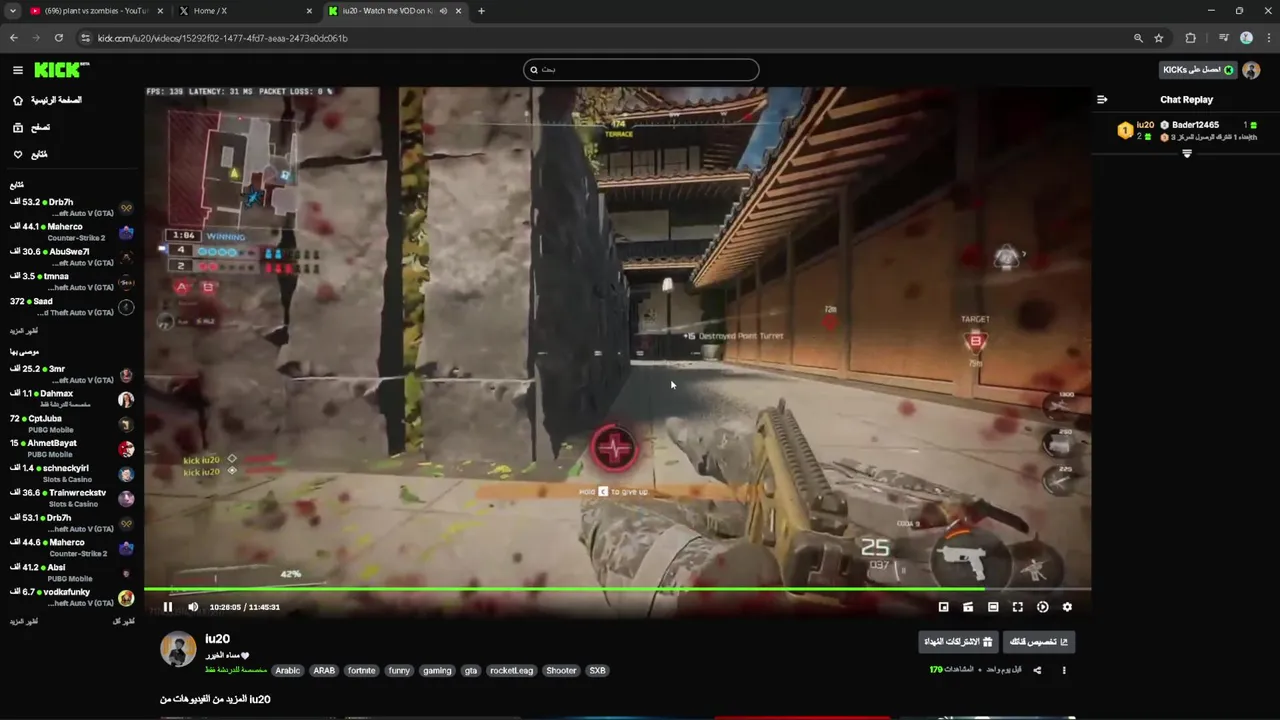1280x720 pixels.
Task: Open AhmetBayat channel in sidebar
Action: (x=72, y=448)
